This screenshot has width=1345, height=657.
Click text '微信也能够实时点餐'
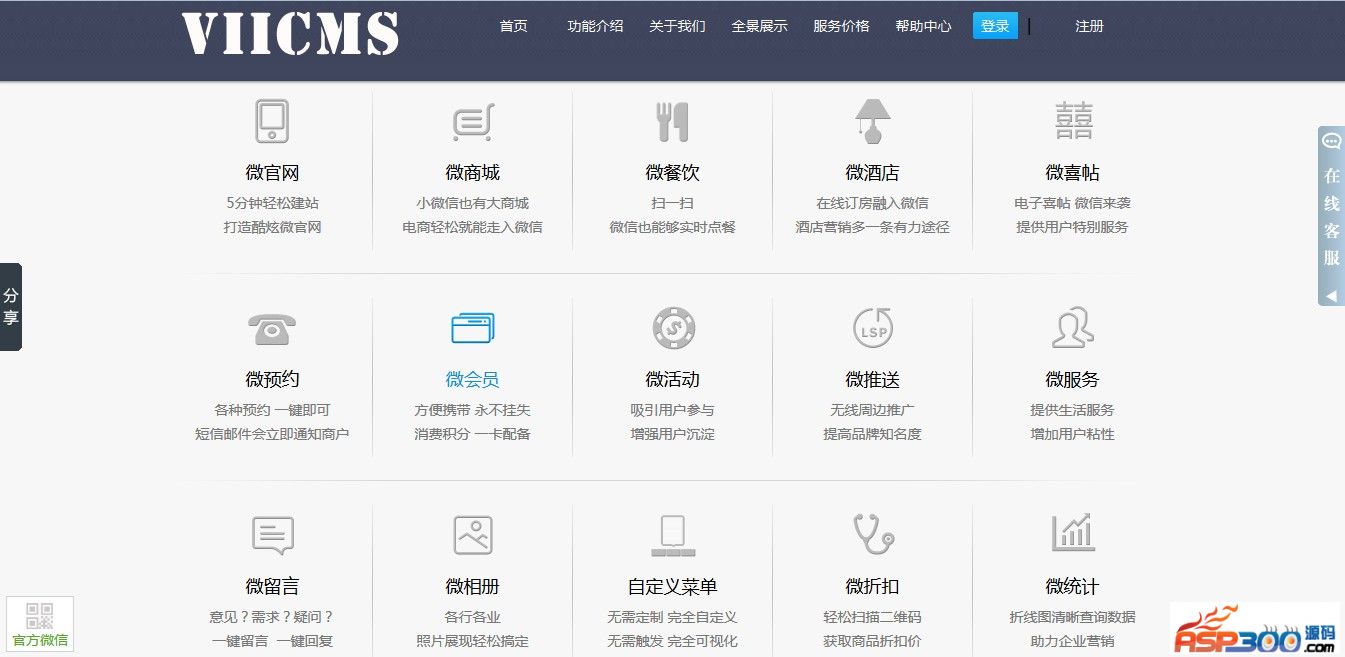672,227
